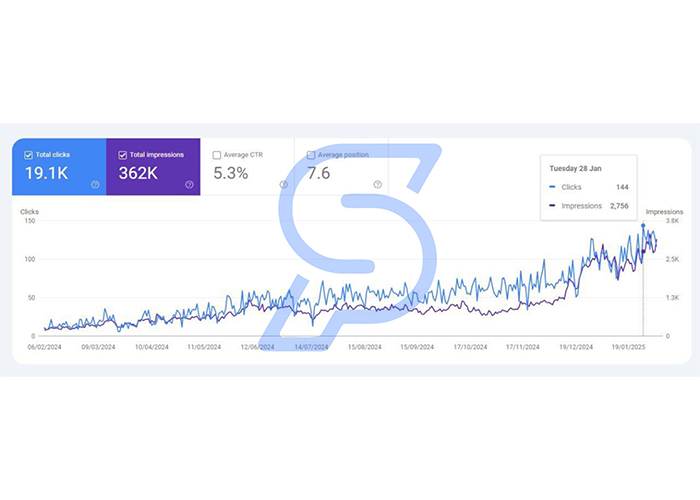
Task: Click the 06/02/2024 date label on axis
Action: 45,347
